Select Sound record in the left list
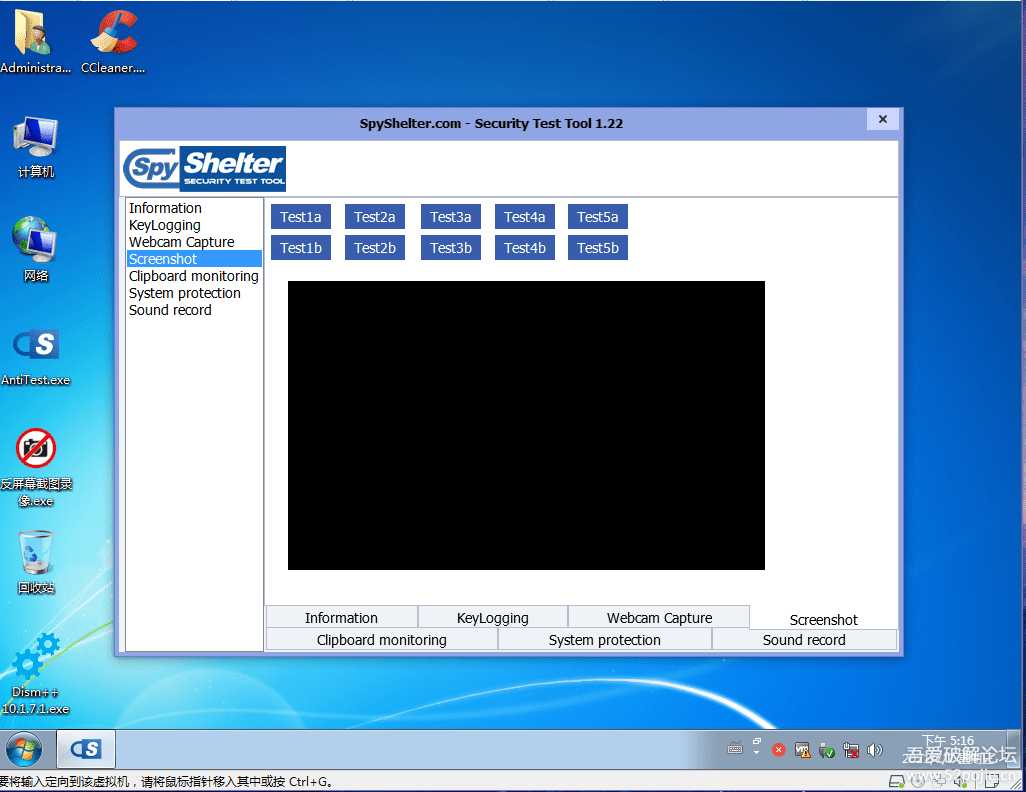Image resolution: width=1026 pixels, height=792 pixels. tap(170, 310)
